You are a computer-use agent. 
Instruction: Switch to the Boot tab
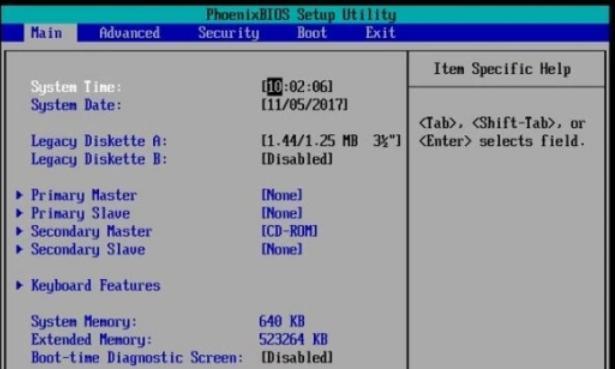pyautogui.click(x=312, y=33)
